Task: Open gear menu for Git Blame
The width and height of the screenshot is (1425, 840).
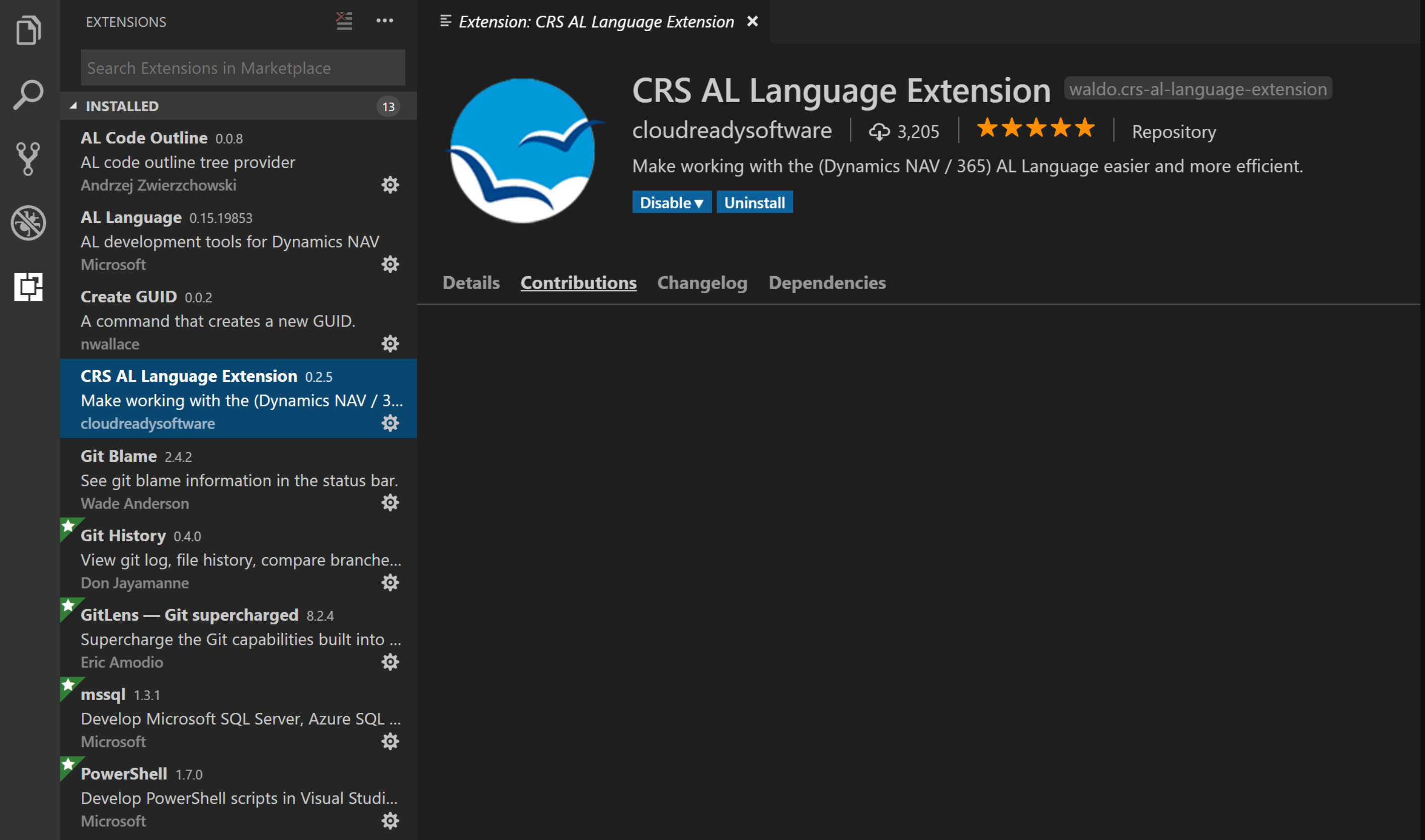Action: pos(390,502)
